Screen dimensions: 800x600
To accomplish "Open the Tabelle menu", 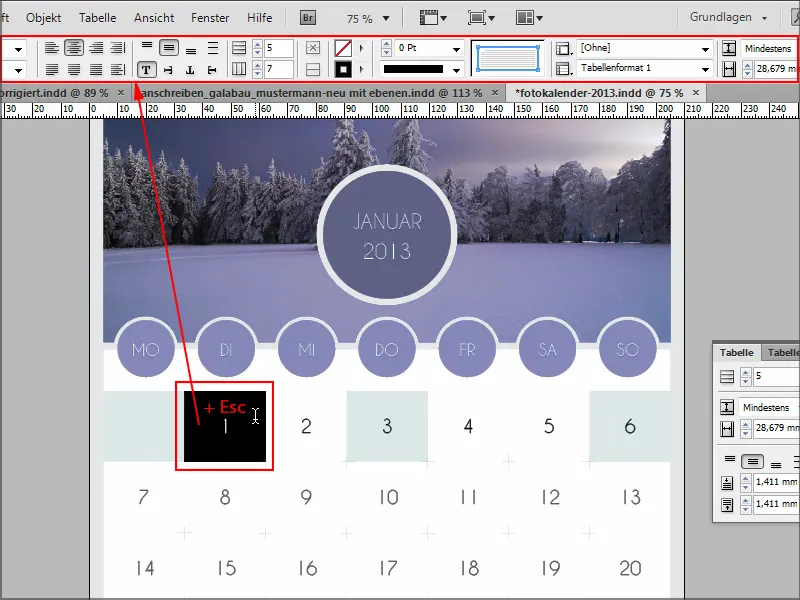I will point(97,17).
